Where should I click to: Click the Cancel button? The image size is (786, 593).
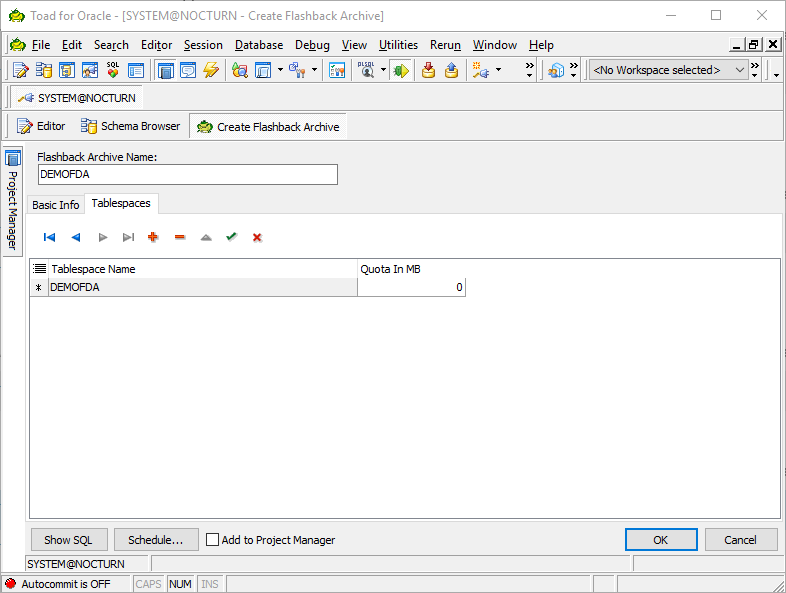[740, 539]
